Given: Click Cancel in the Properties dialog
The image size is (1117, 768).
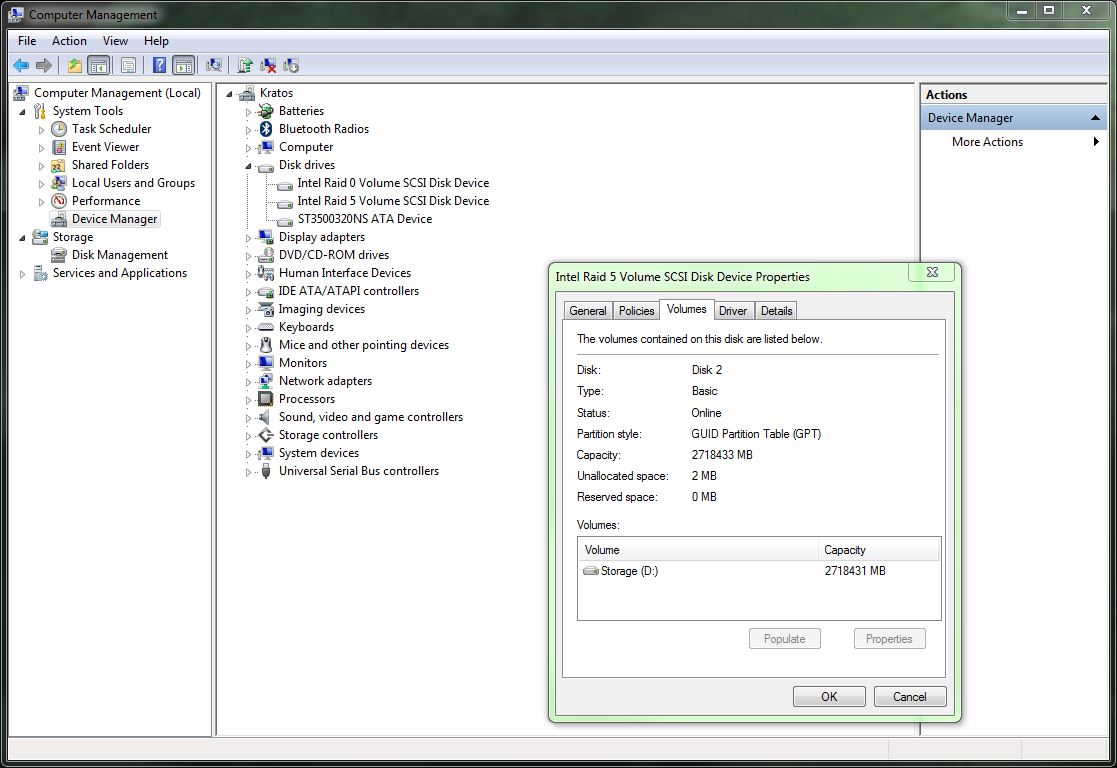Looking at the screenshot, I should 910,697.
